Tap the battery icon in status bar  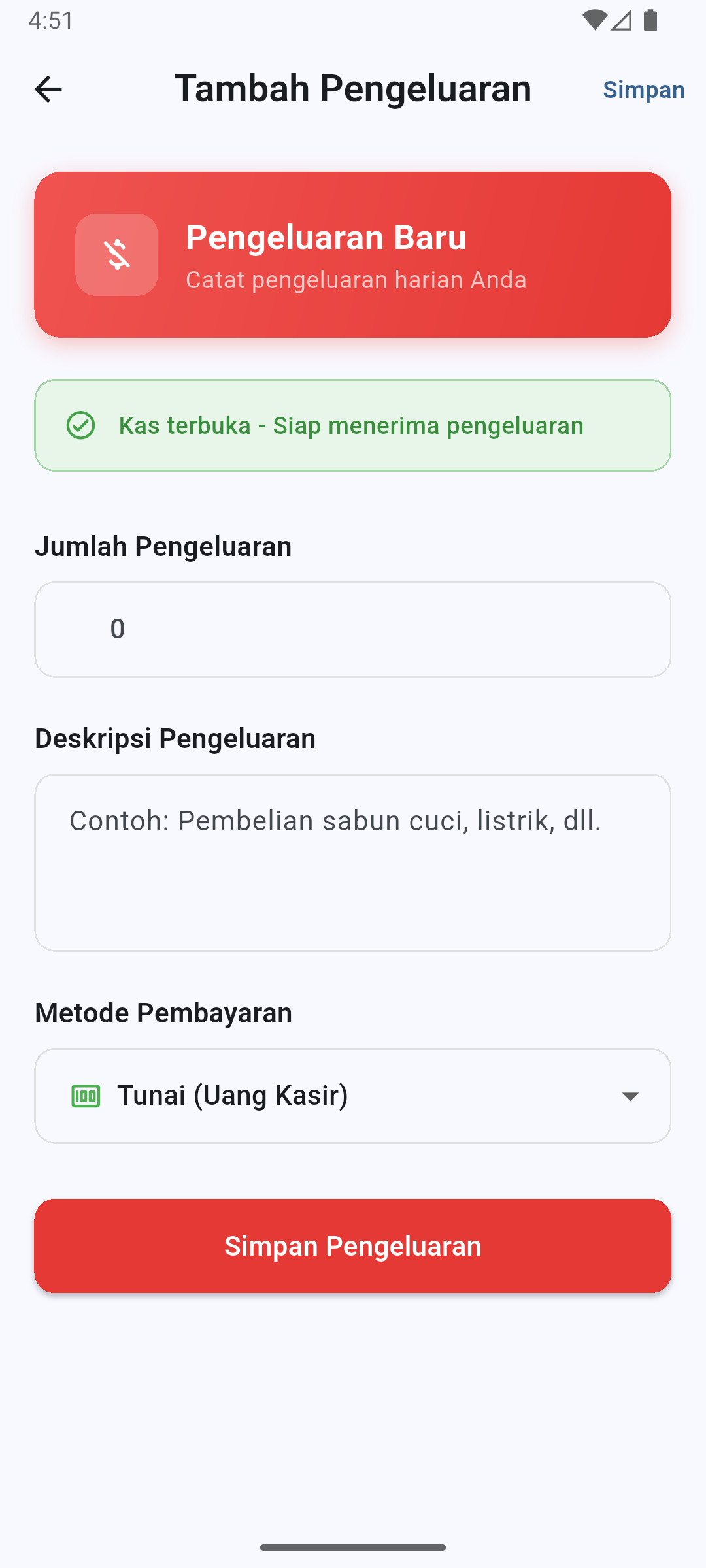[650, 20]
